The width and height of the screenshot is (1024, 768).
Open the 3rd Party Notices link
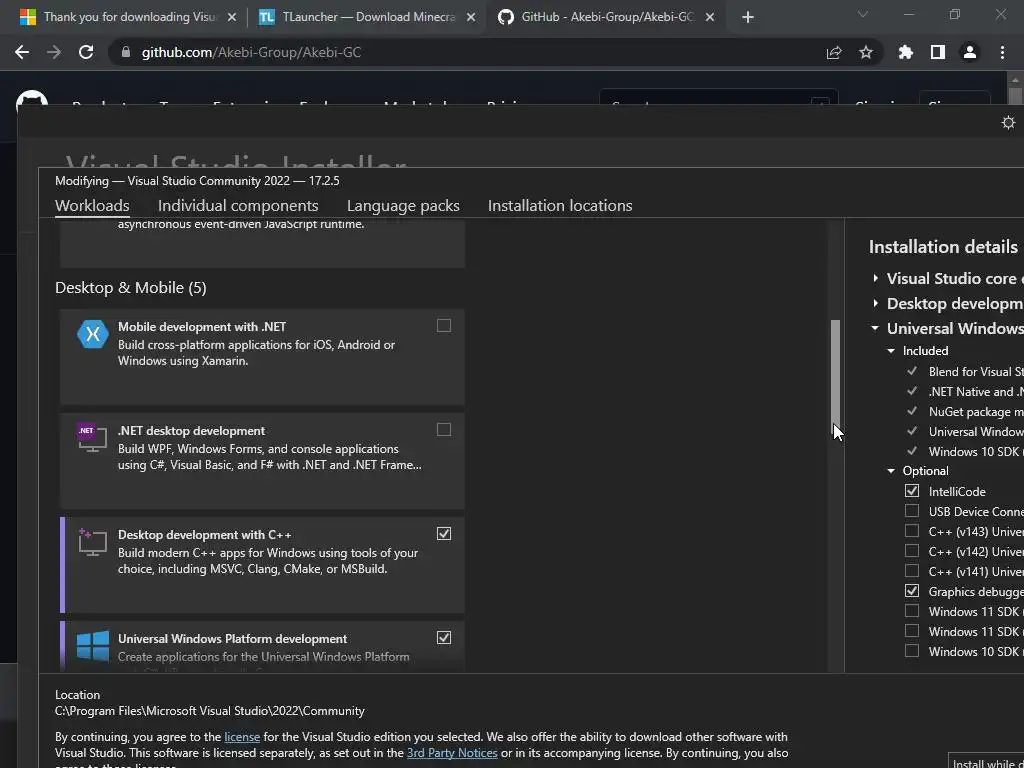(x=452, y=753)
